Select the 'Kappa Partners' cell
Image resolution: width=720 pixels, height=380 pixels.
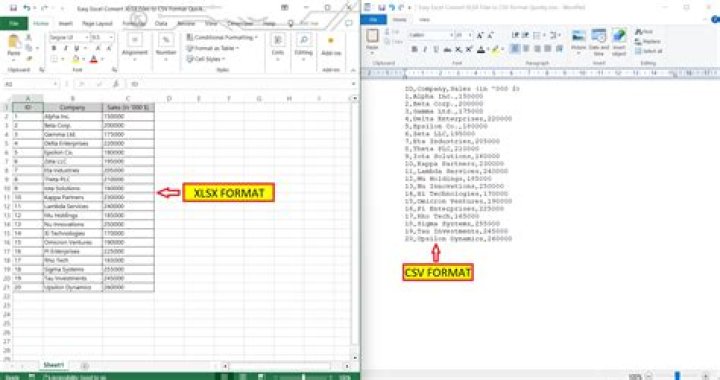tap(73, 197)
